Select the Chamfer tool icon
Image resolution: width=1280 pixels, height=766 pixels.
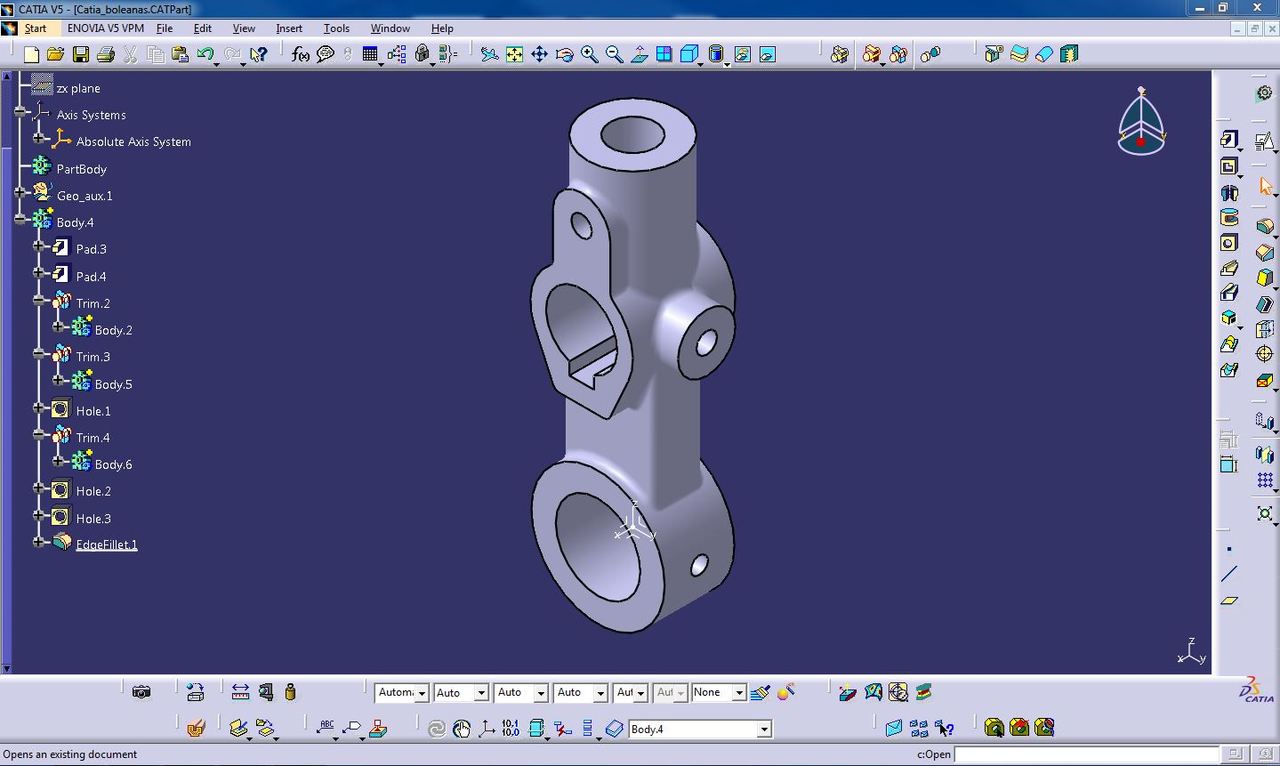[1264, 252]
